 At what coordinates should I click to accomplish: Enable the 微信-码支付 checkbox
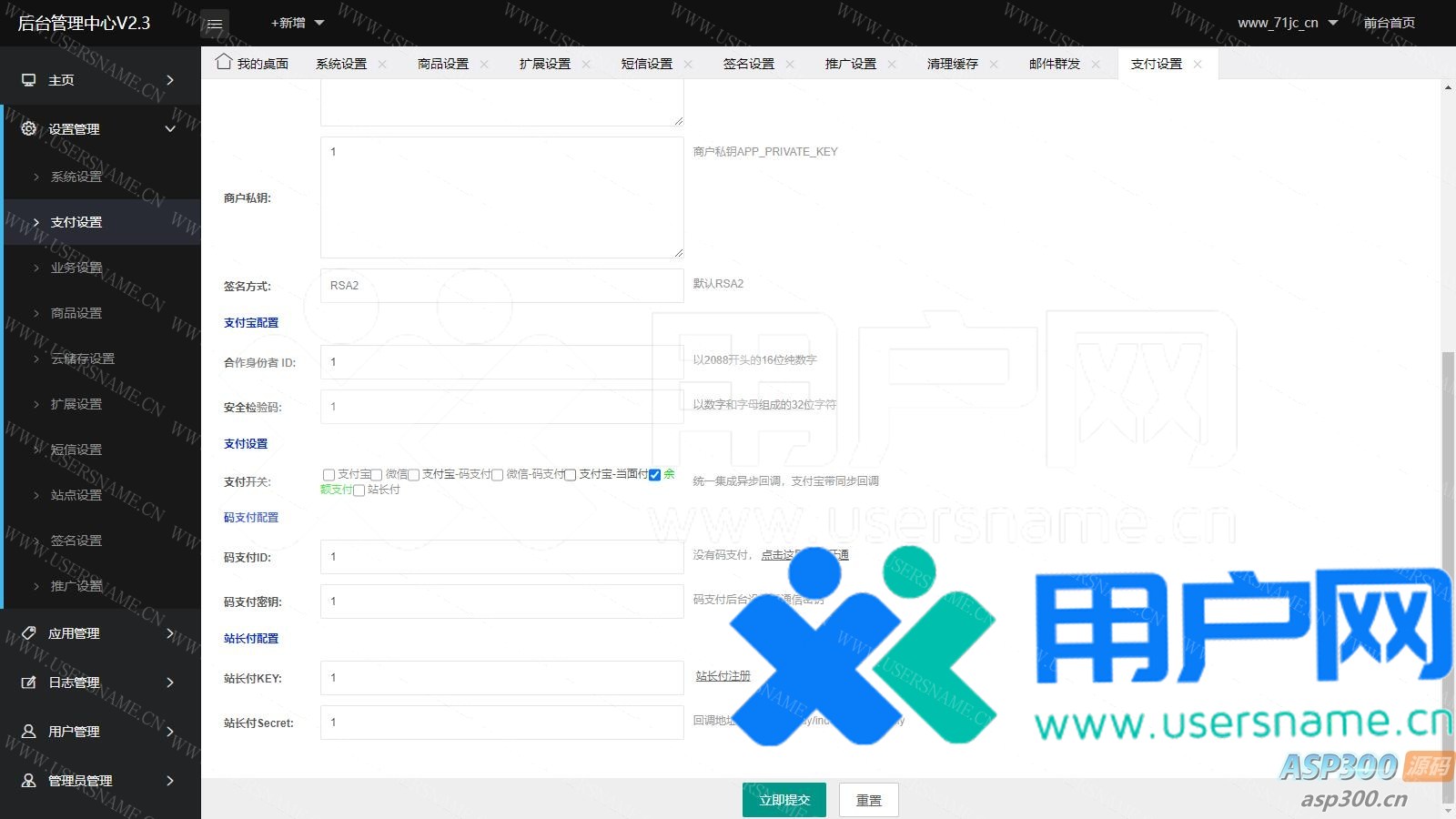pos(498,475)
